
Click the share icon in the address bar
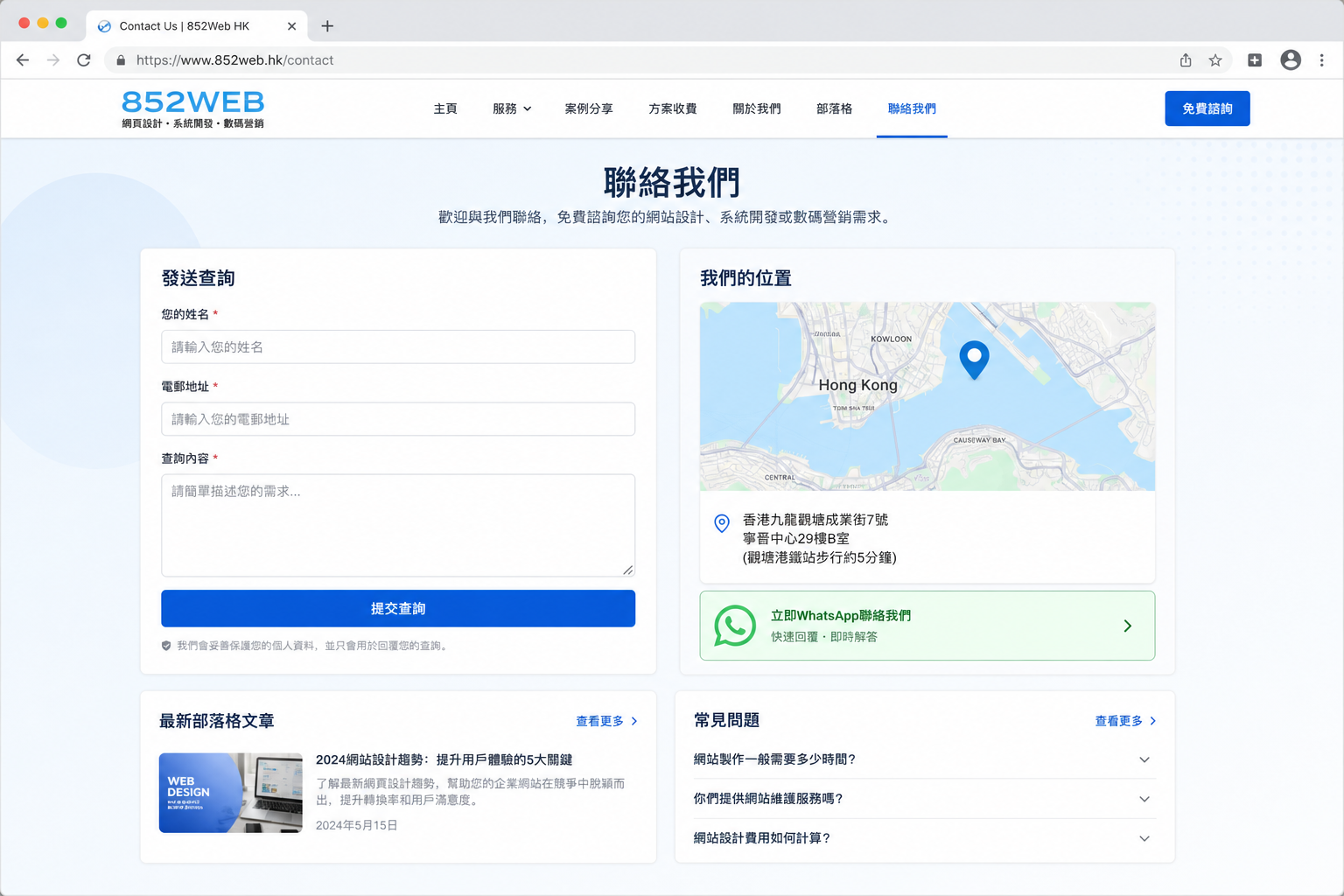click(x=1186, y=60)
